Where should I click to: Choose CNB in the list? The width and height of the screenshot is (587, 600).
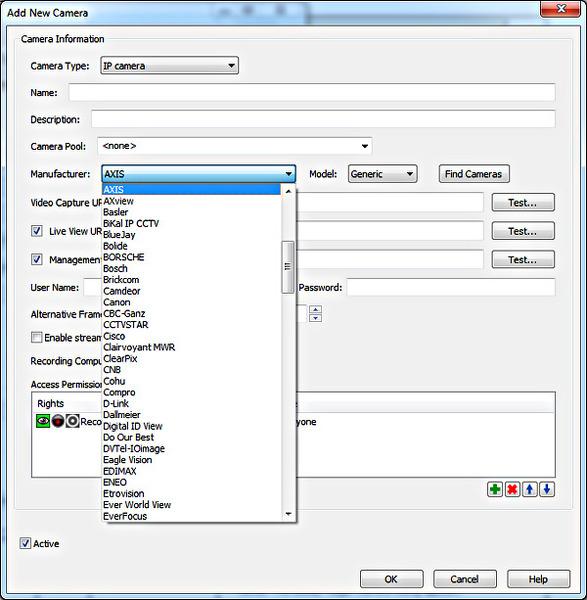pyautogui.click(x=191, y=370)
